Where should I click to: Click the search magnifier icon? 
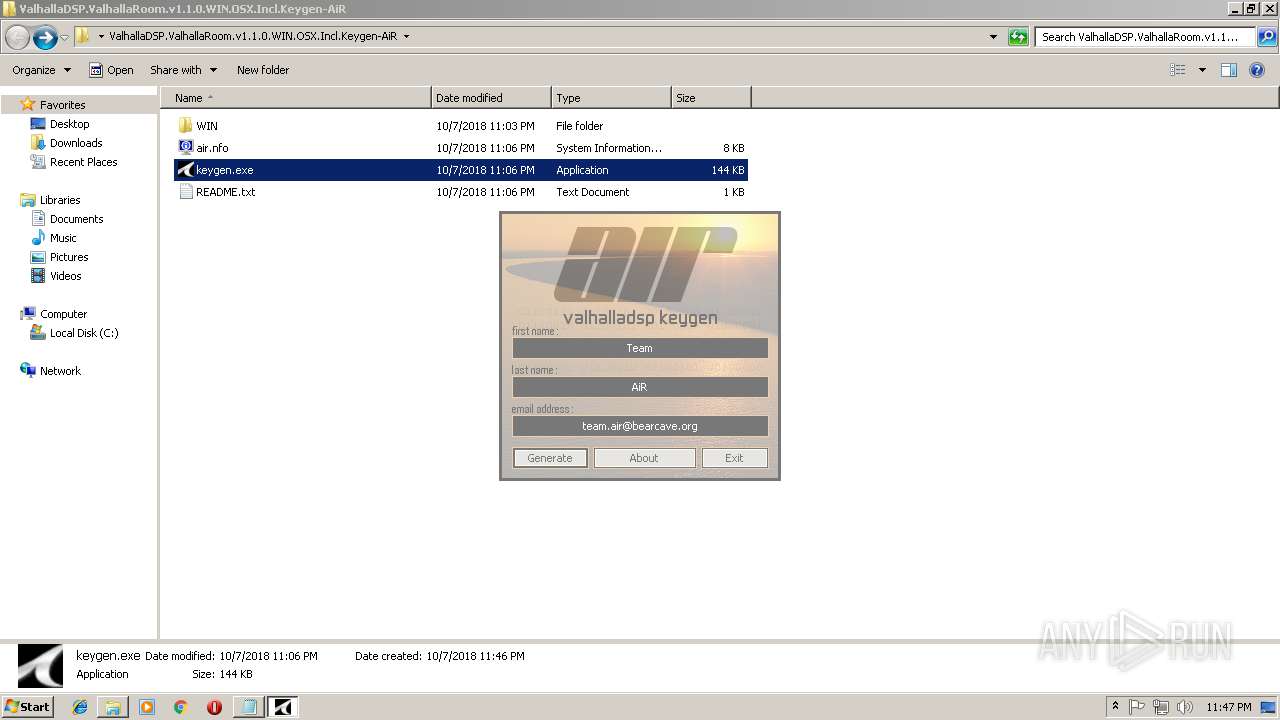click(x=1266, y=37)
